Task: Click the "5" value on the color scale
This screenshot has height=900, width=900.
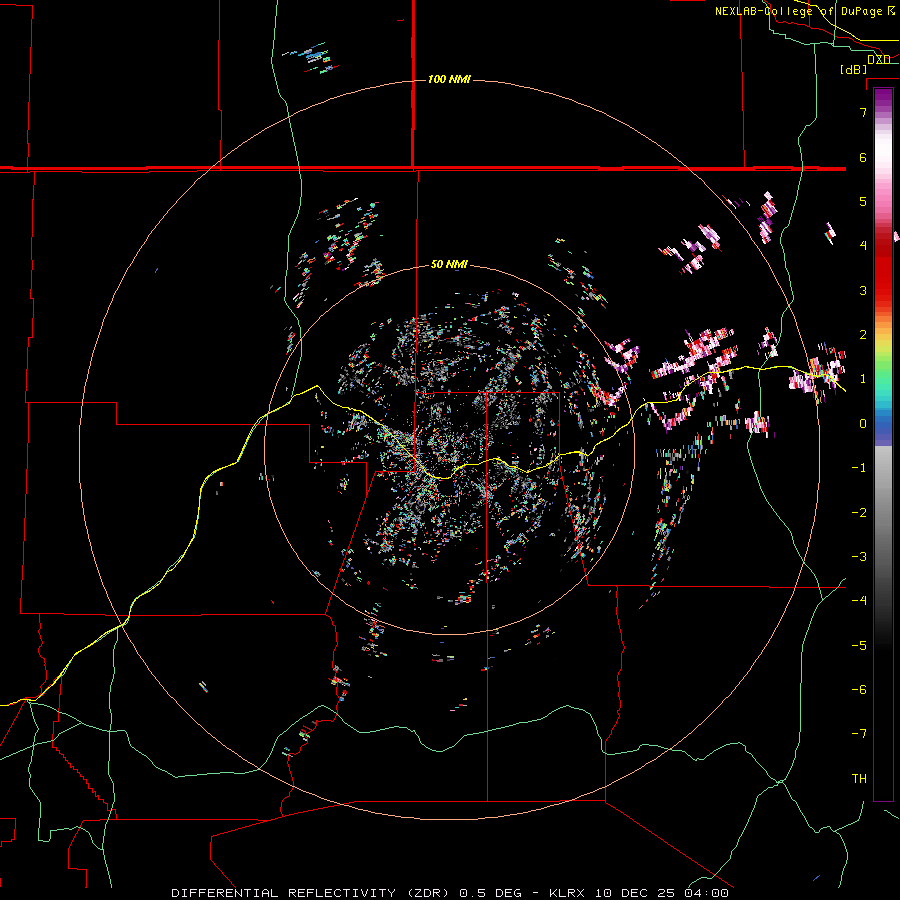Action: click(863, 201)
